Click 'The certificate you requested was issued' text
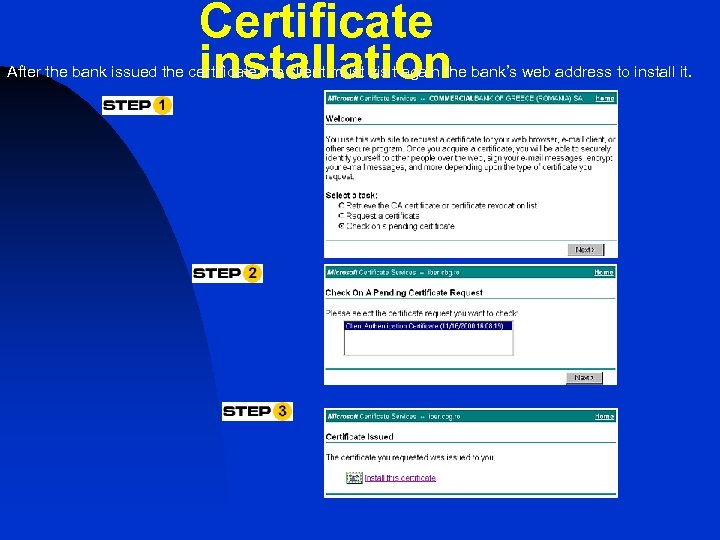Screen dimensions: 720x540 coord(410,457)
